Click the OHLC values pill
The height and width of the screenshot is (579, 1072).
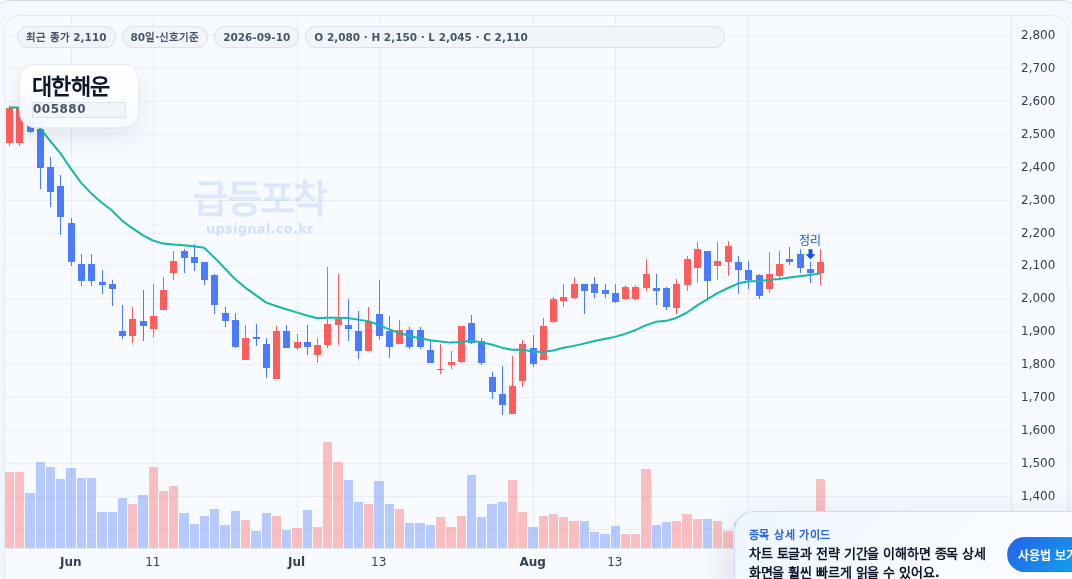point(515,37)
